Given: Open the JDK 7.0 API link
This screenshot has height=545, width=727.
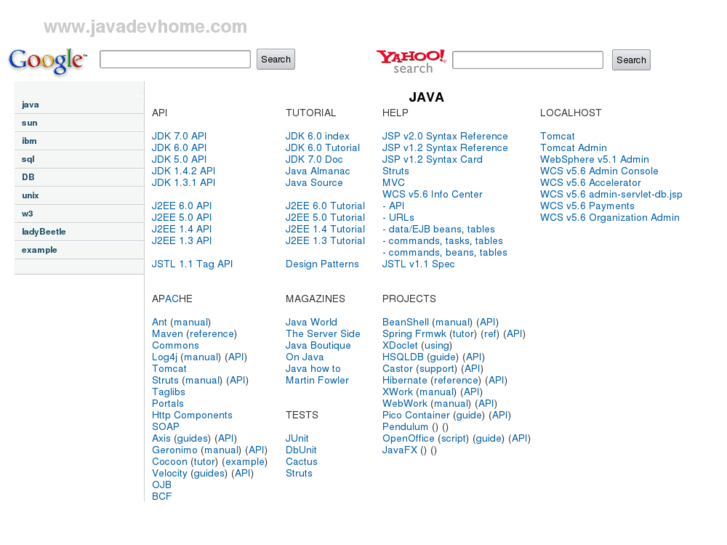Looking at the screenshot, I should [x=179, y=136].
